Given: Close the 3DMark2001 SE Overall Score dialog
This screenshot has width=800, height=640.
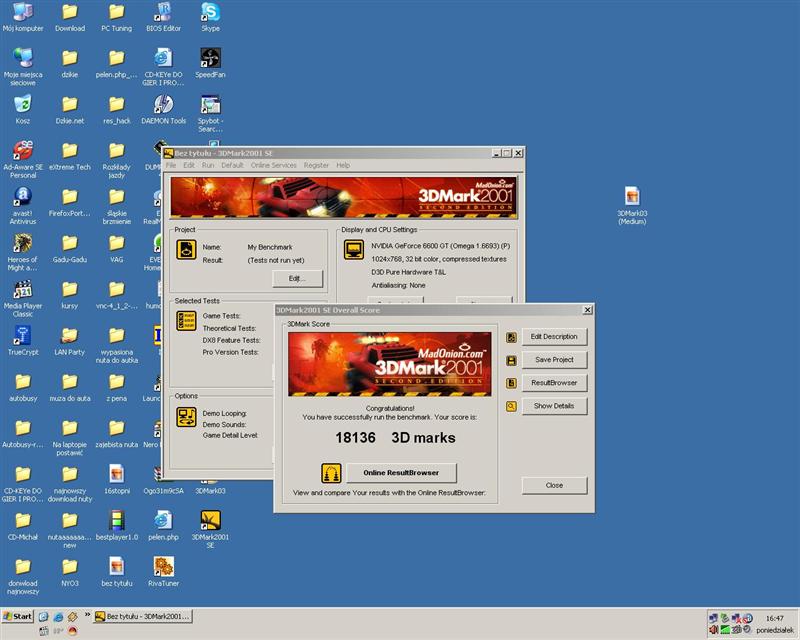Looking at the screenshot, I should tap(587, 310).
